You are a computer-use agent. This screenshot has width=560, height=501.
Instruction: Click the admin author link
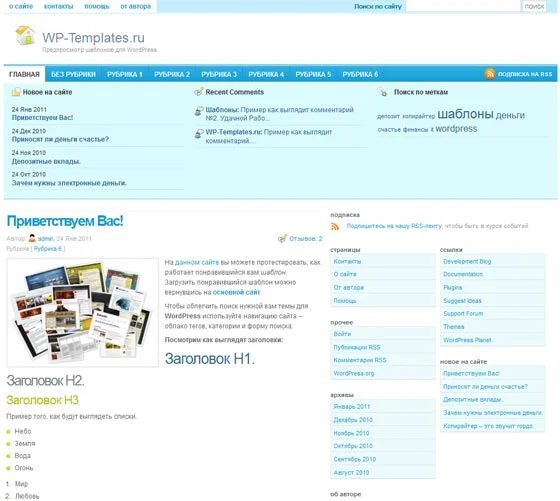coord(46,239)
